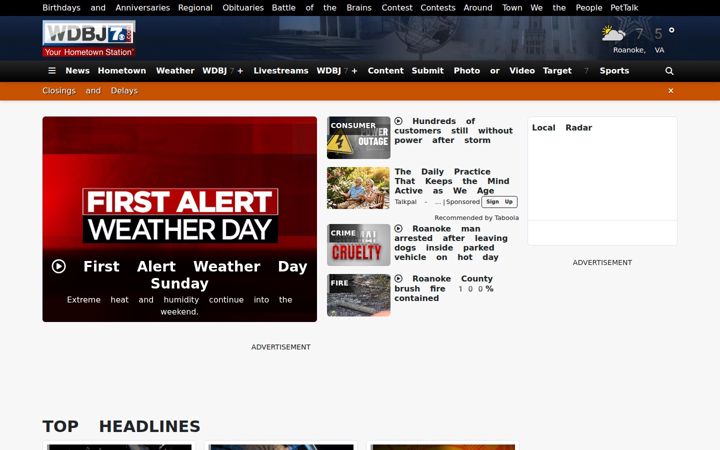
Task: Click the 75 degree temperature reading
Action: tap(655, 33)
